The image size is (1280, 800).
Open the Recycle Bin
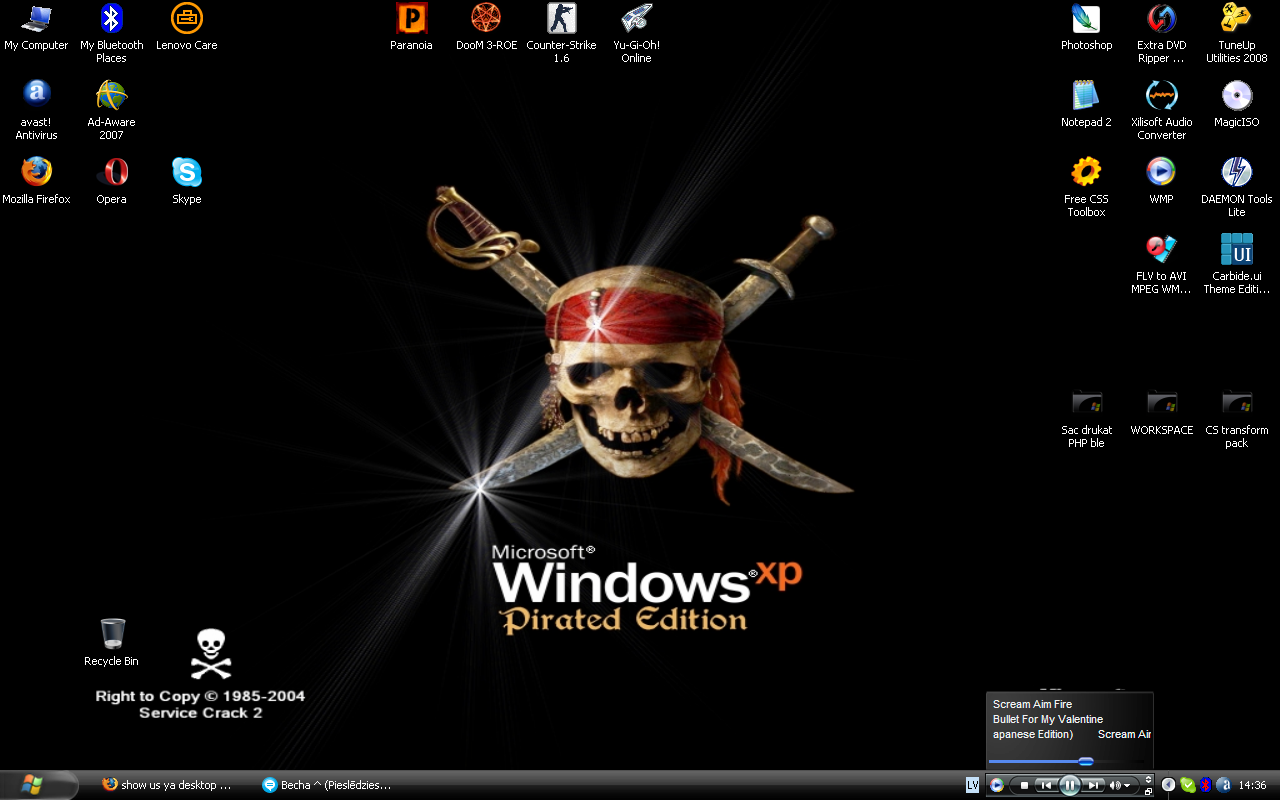click(111, 643)
